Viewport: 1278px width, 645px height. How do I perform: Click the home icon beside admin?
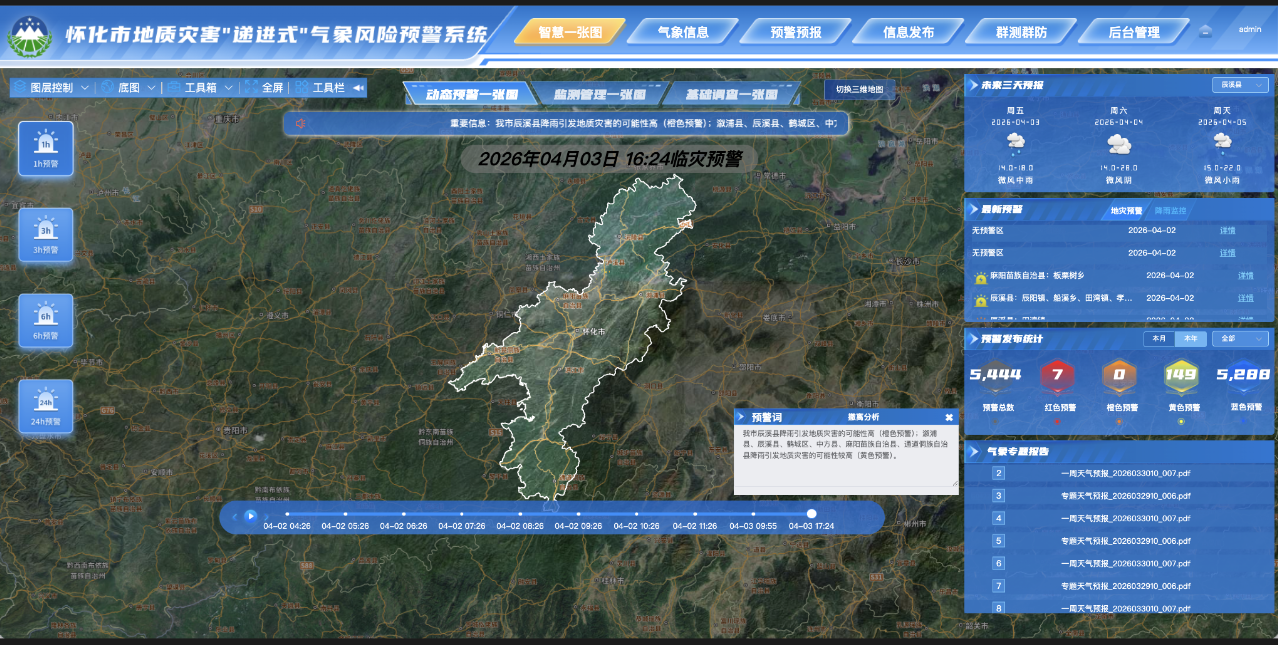point(1206,30)
